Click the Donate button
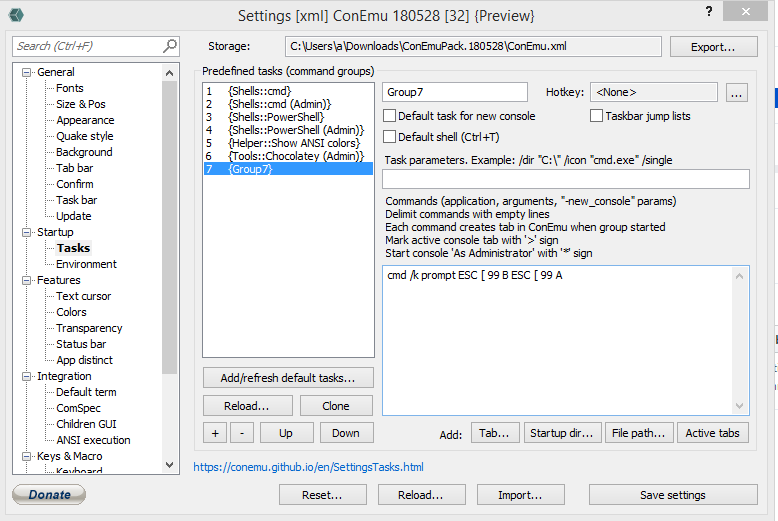The height and width of the screenshot is (521, 778). [49, 494]
